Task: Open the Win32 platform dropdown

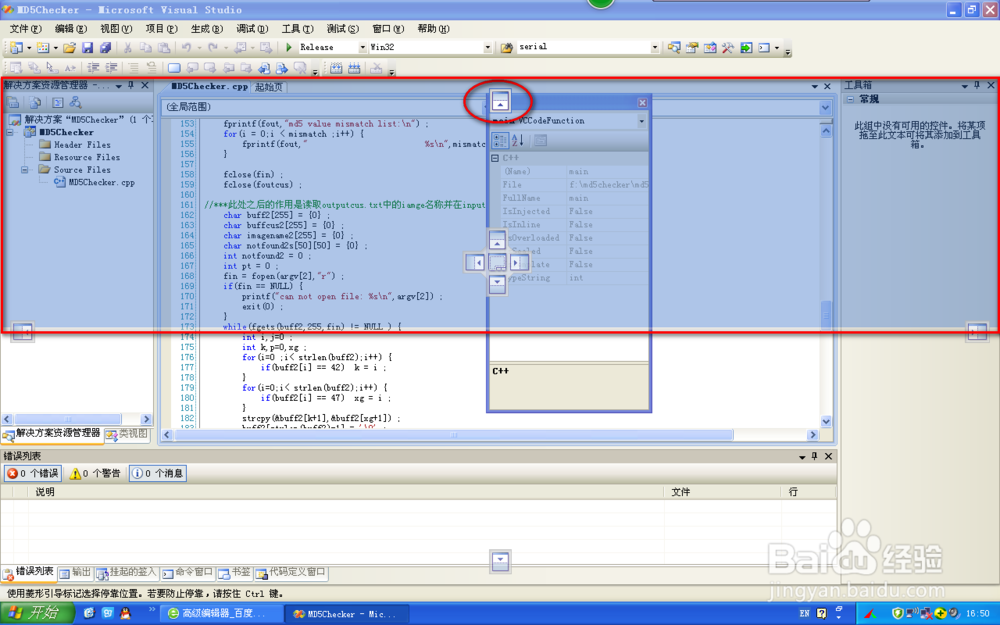Action: (486, 46)
